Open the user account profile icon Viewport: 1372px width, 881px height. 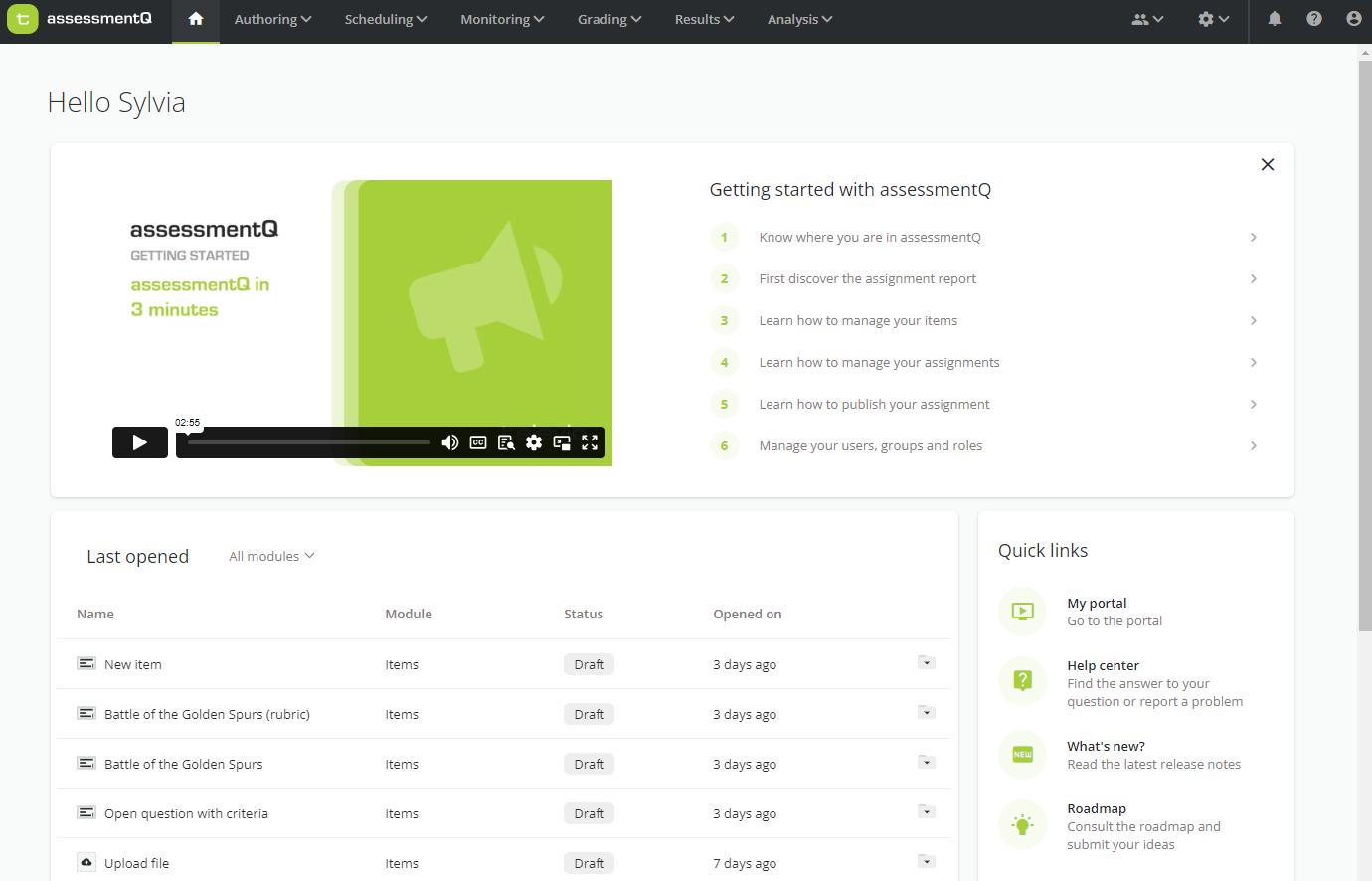(x=1354, y=19)
